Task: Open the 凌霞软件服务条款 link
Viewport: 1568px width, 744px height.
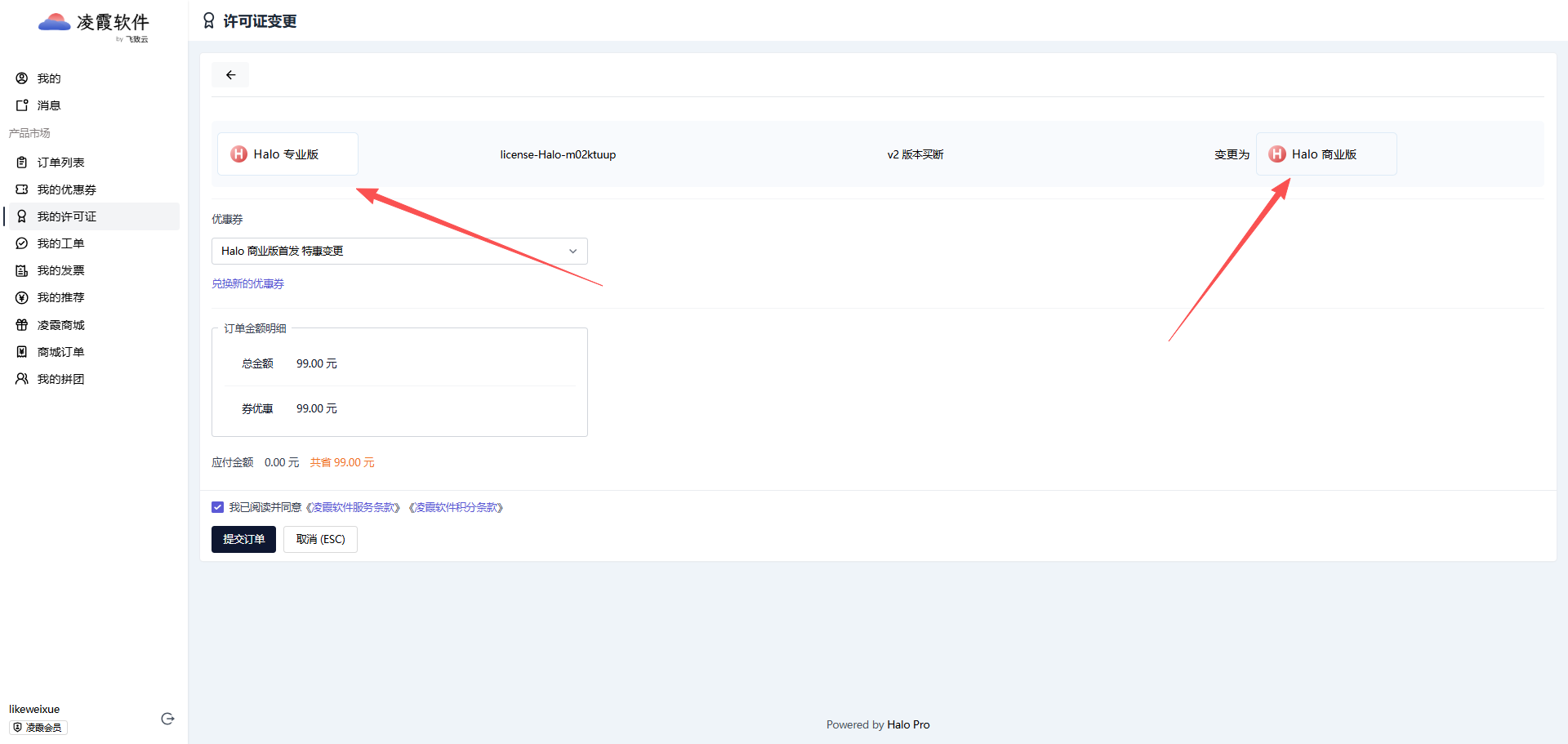Action: coord(353,507)
